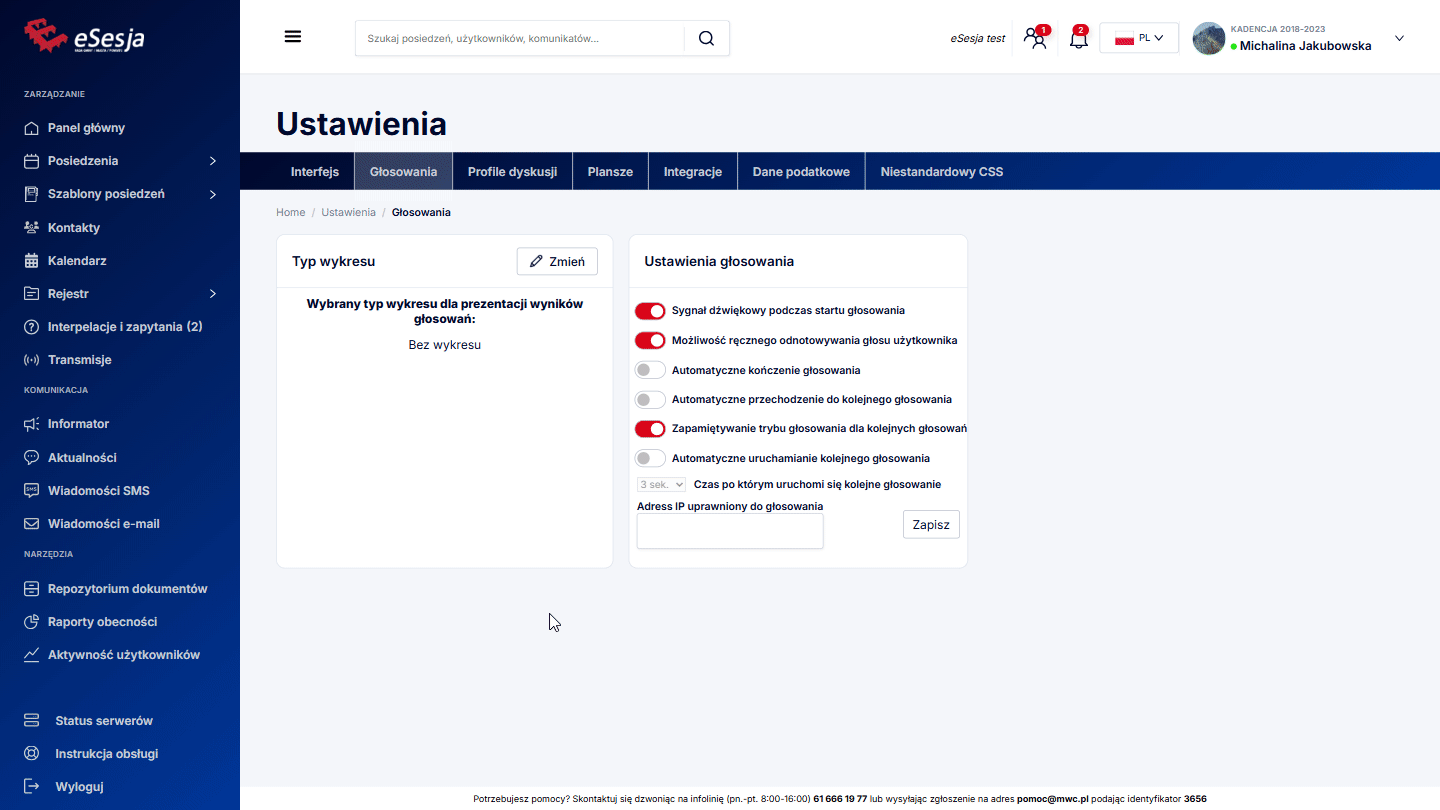Click the Zmień button
This screenshot has width=1440, height=810.
(x=557, y=261)
